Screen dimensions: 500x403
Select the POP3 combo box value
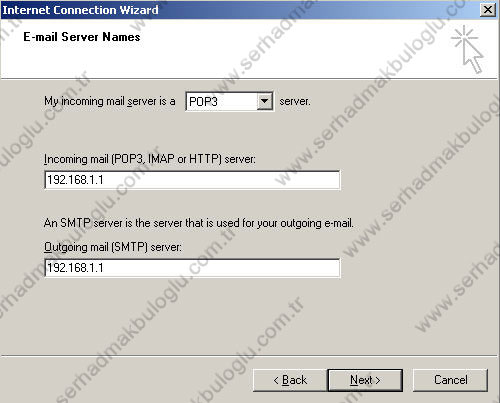coord(221,101)
